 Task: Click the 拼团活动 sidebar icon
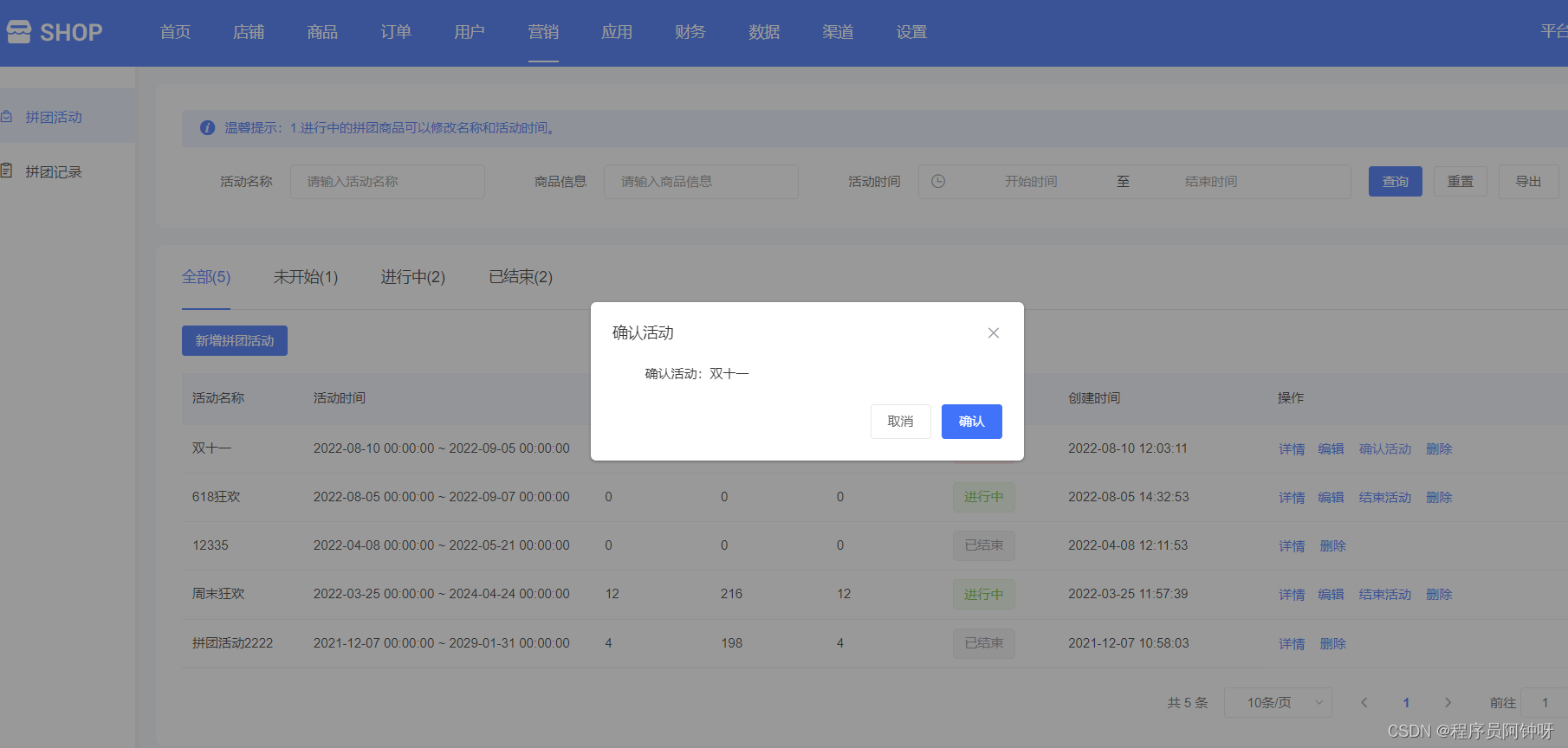pyautogui.click(x=6, y=116)
